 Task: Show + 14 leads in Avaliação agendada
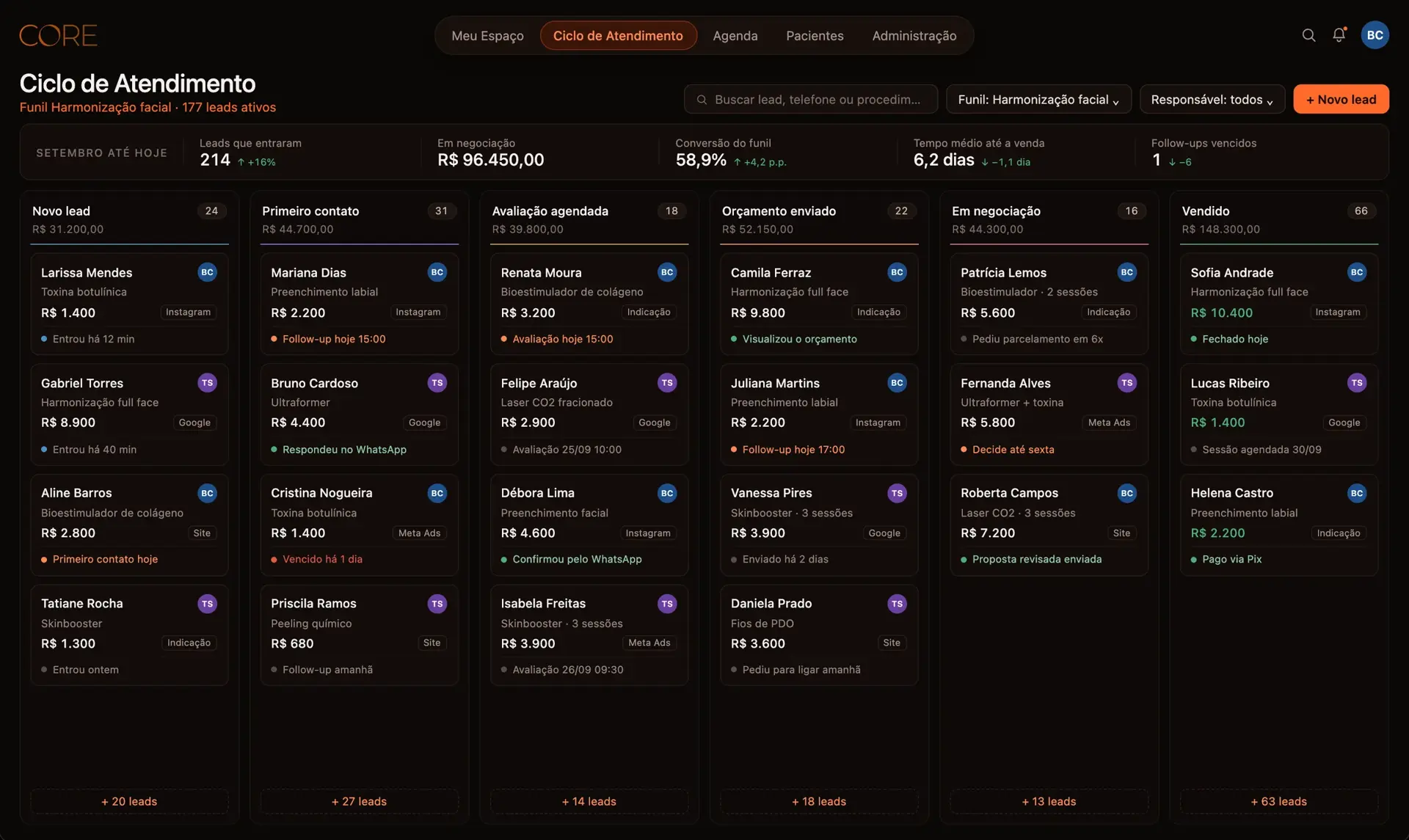(589, 801)
